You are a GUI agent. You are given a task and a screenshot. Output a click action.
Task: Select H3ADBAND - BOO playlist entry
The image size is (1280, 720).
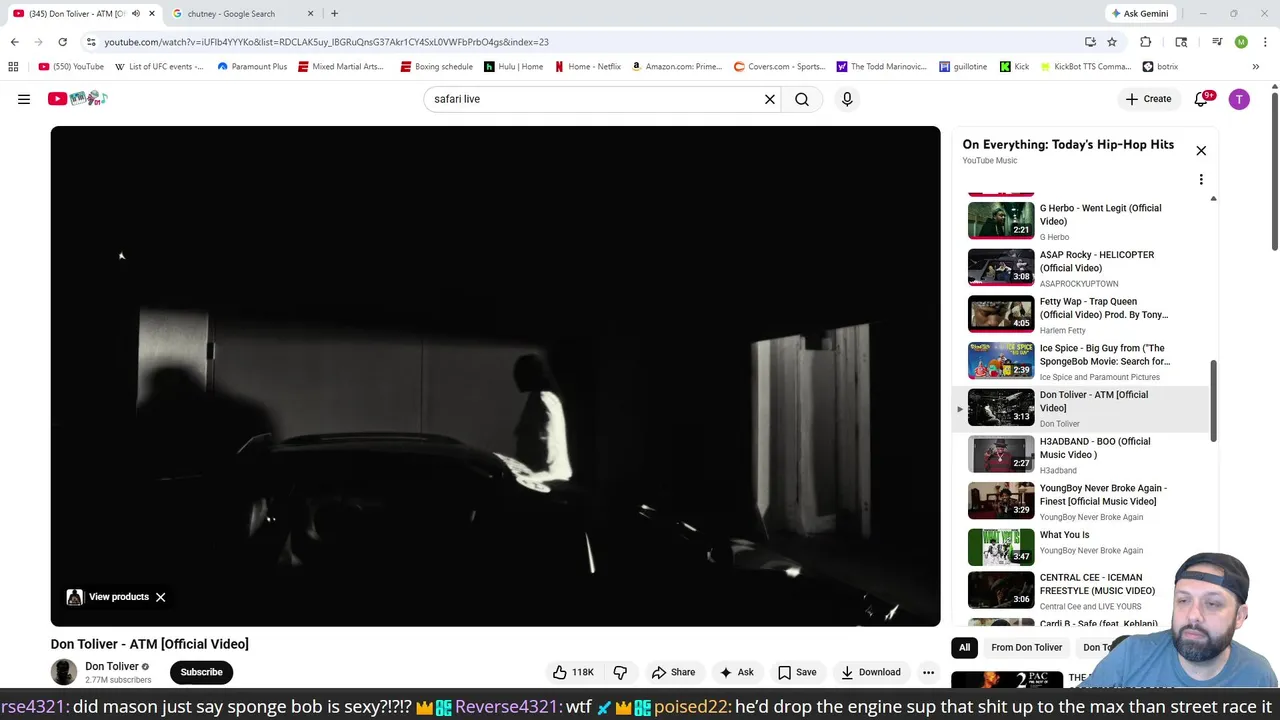coord(1080,455)
